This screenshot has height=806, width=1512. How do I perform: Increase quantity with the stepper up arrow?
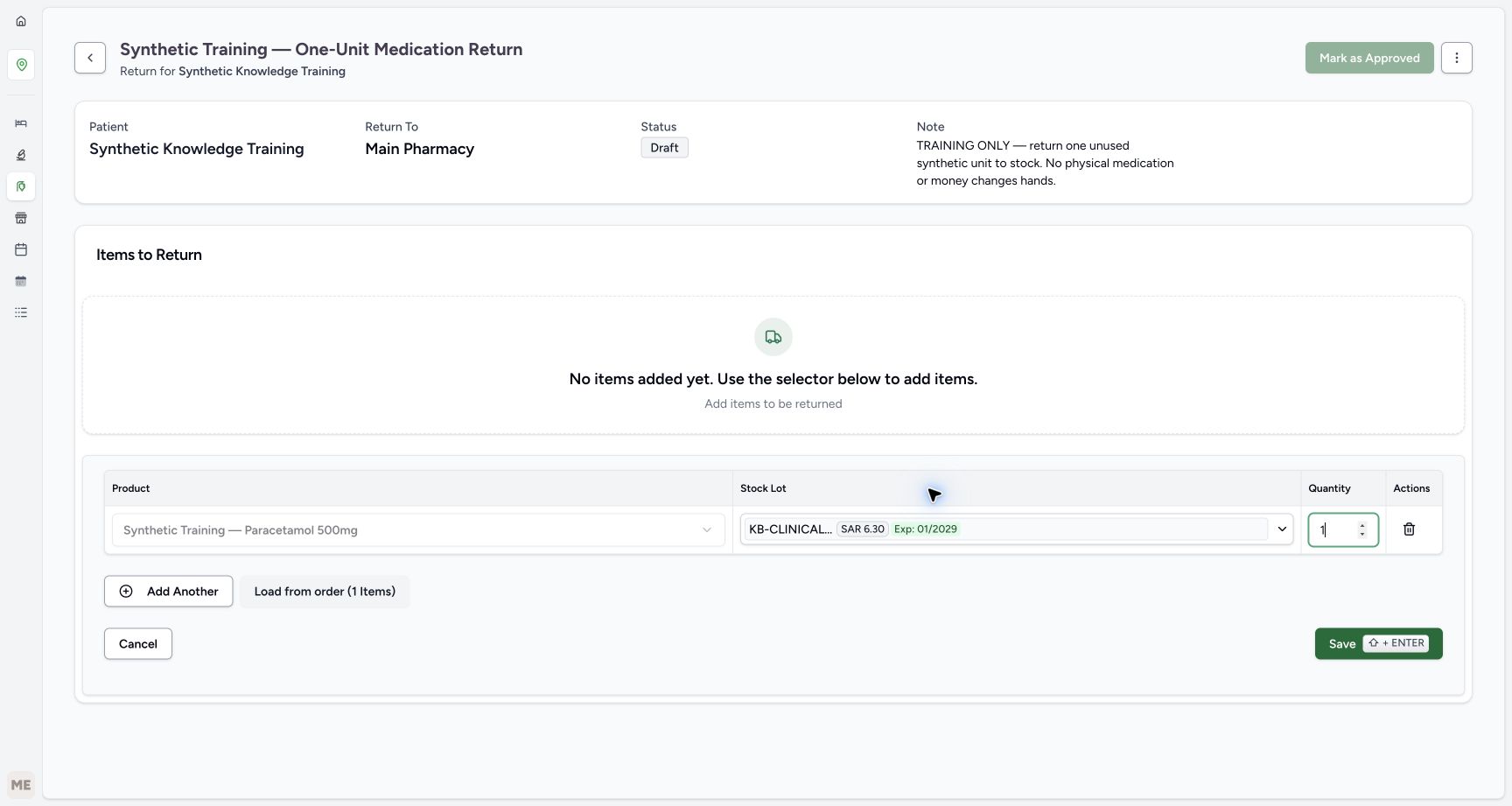pos(1362,525)
